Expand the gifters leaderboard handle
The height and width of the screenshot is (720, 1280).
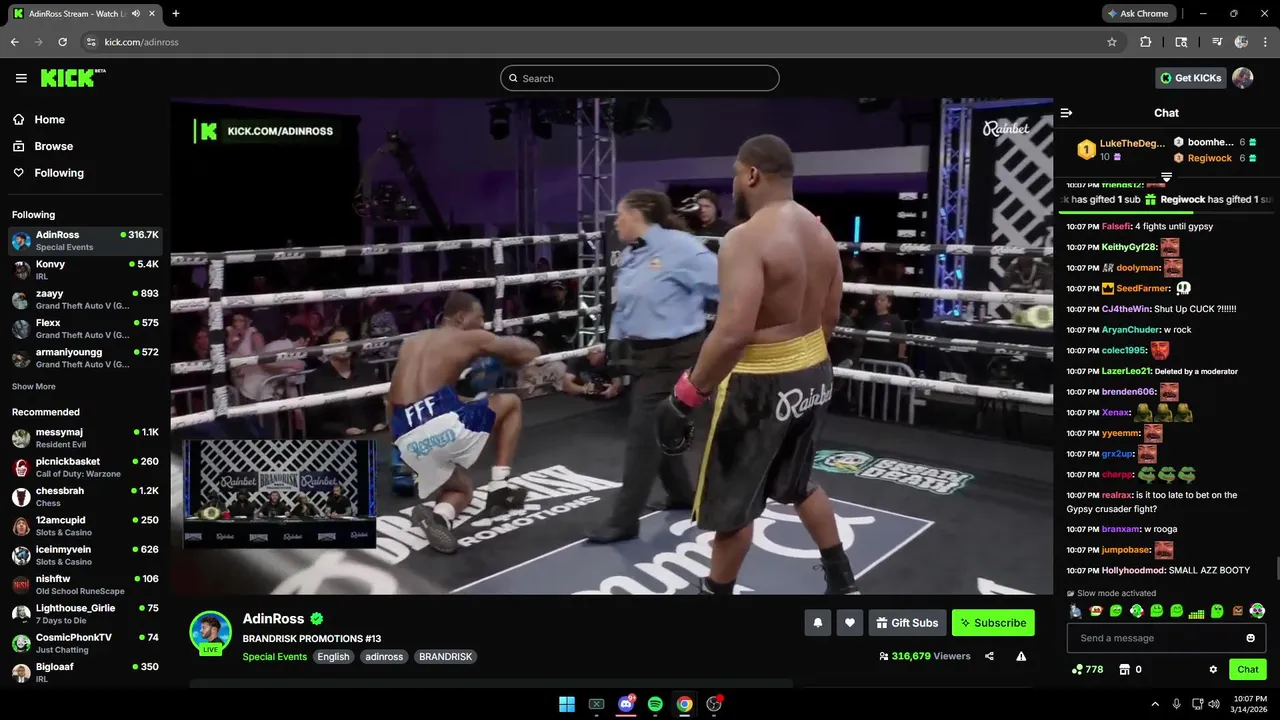[1166, 176]
